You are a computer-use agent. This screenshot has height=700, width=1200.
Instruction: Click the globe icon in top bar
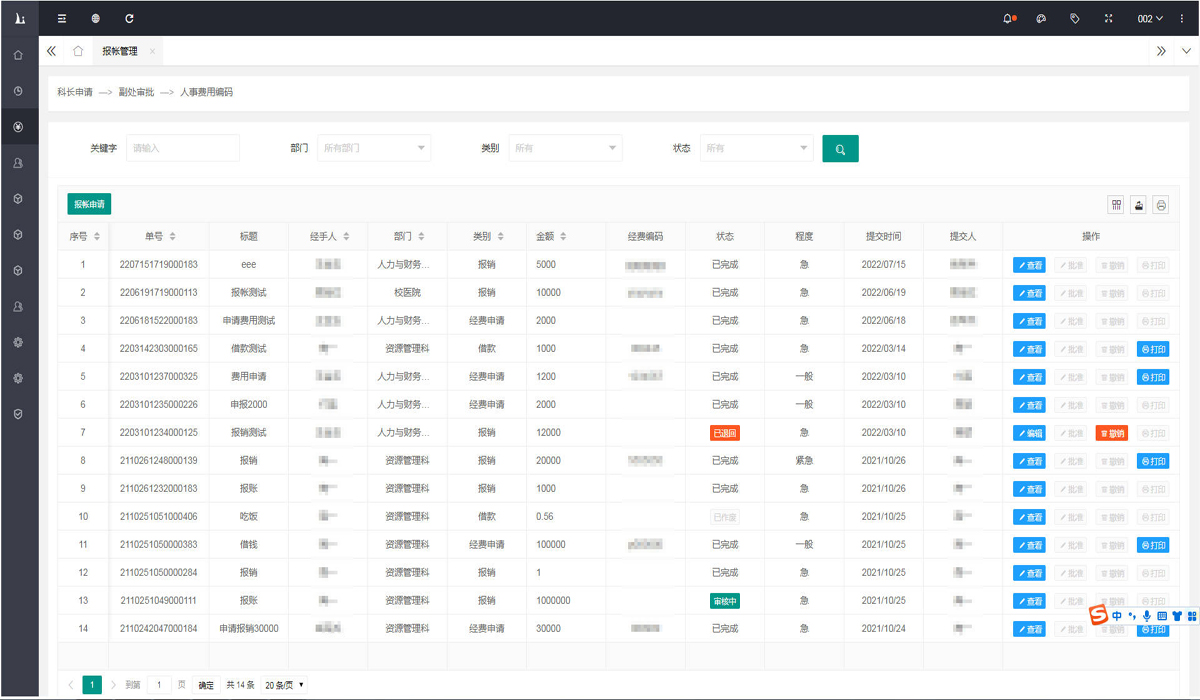(x=95, y=18)
